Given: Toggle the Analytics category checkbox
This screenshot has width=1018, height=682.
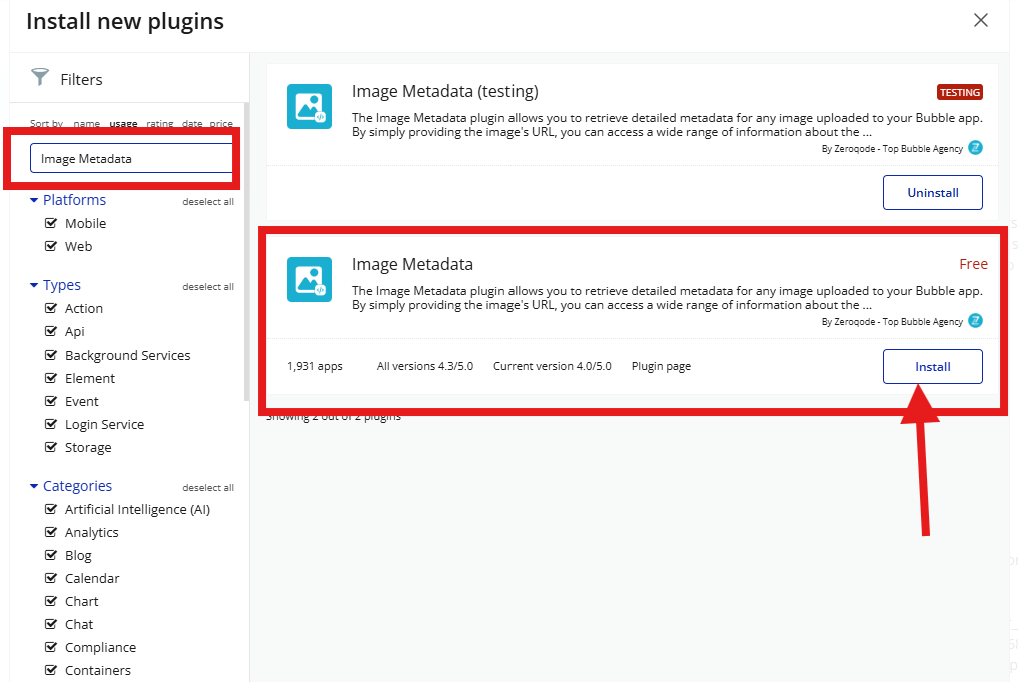Looking at the screenshot, I should [x=51, y=532].
